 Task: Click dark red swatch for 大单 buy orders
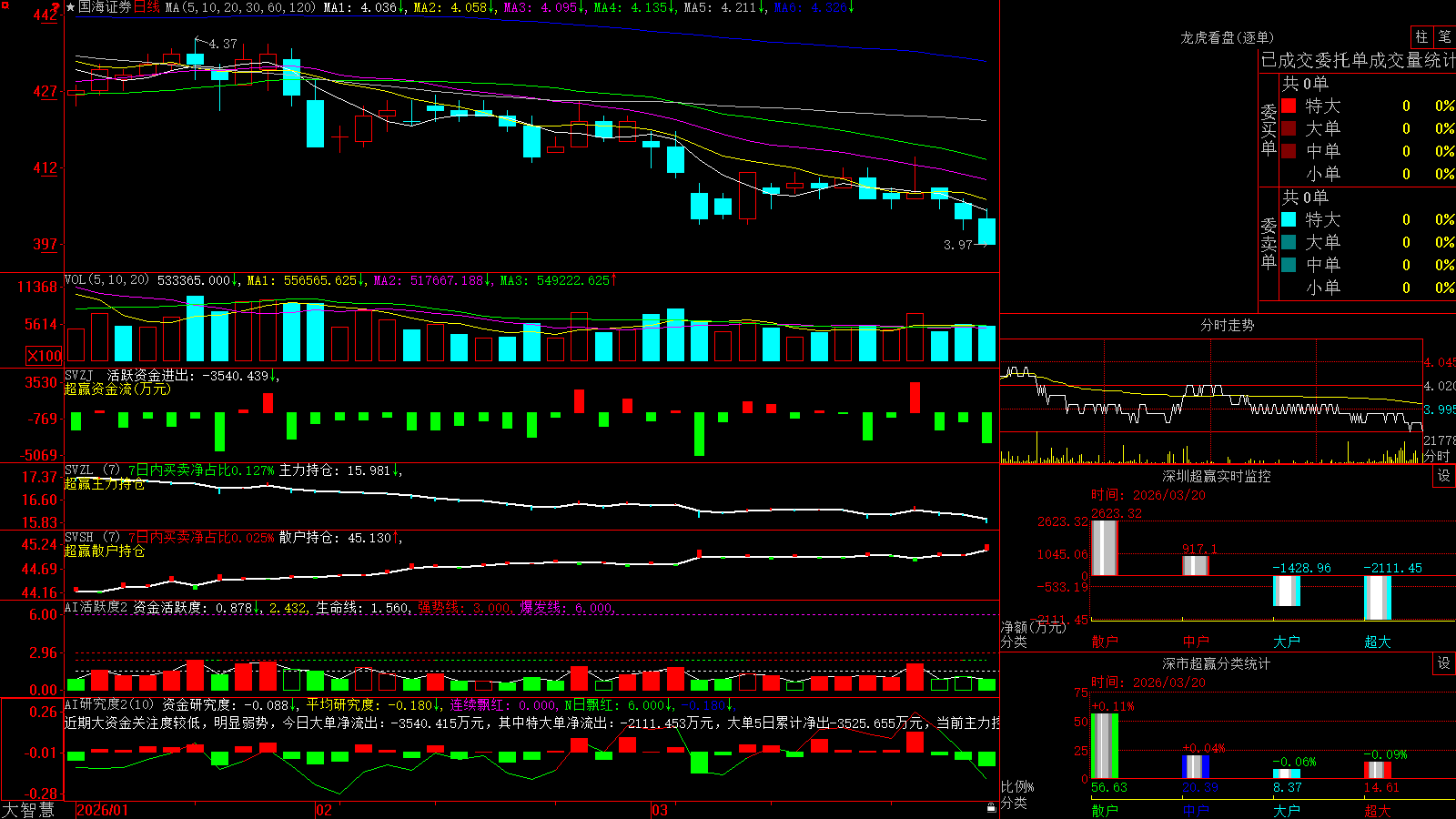point(1289,128)
